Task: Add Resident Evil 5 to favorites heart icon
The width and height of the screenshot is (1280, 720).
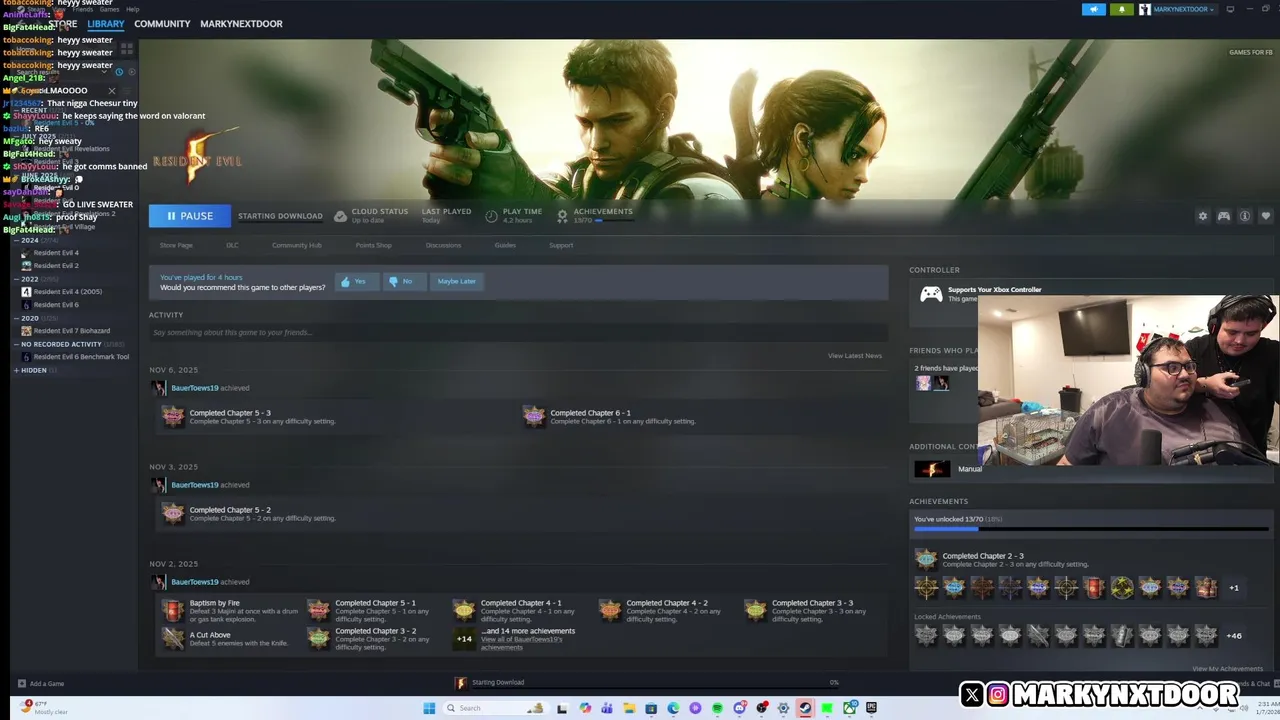Action: (1265, 216)
